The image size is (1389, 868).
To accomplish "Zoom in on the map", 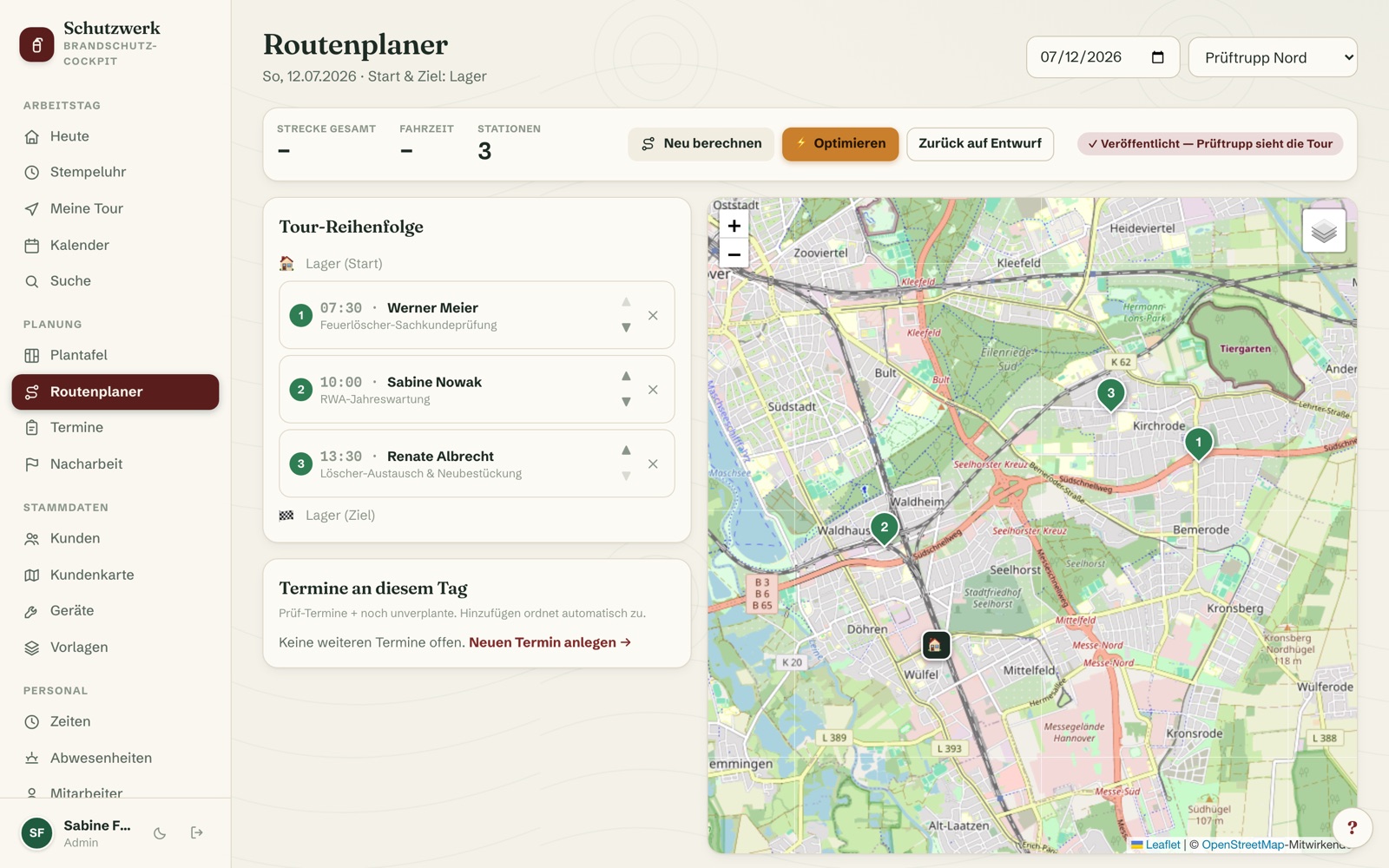I will pyautogui.click(x=734, y=226).
